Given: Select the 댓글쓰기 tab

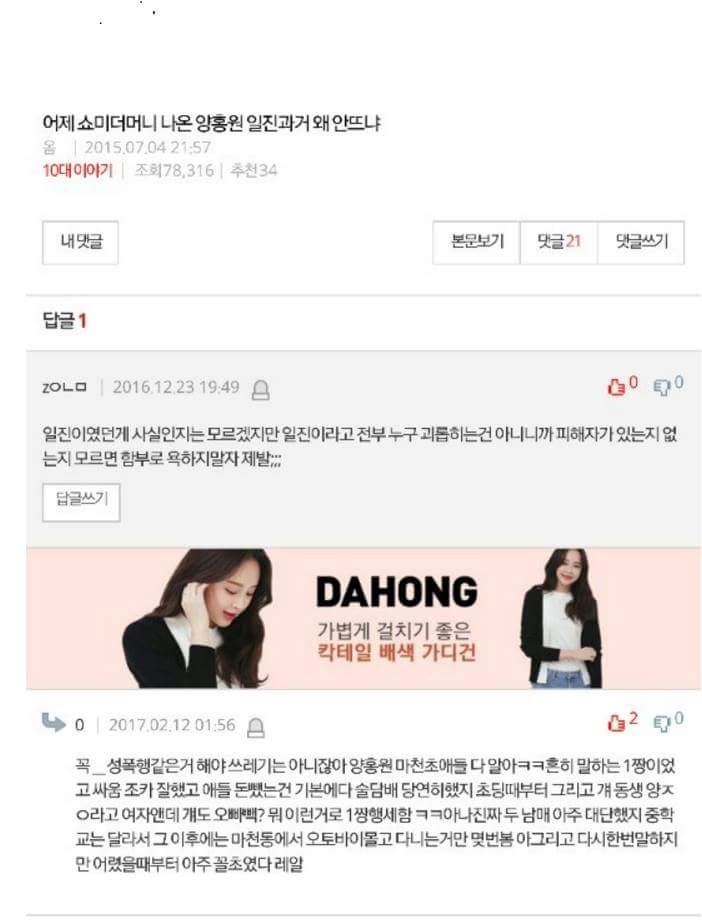Looking at the screenshot, I should (641, 242).
